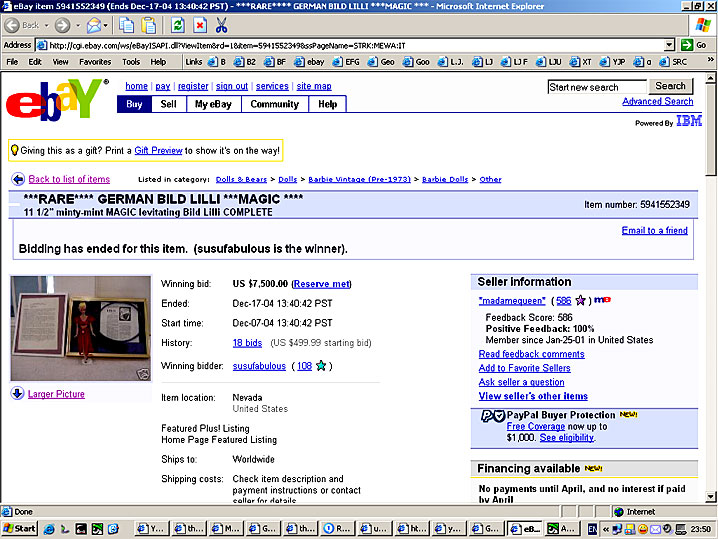Open the Back button history dropdown arrow
718x539 pixels.
pos(47,25)
